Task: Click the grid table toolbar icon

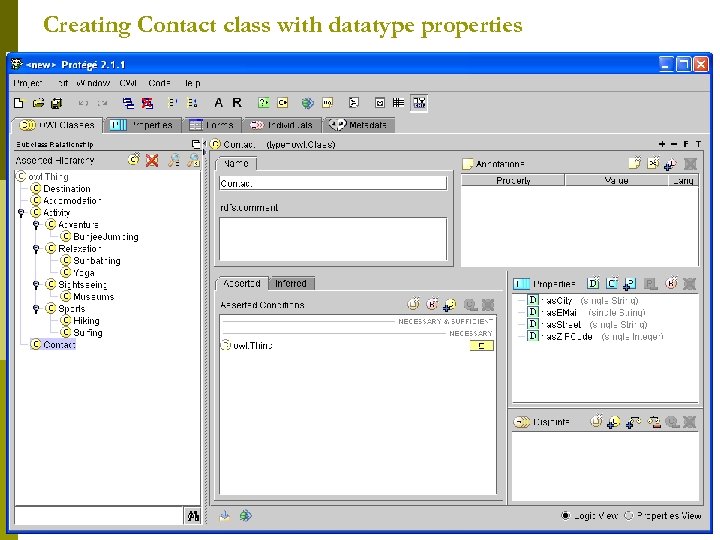Action: click(x=398, y=102)
